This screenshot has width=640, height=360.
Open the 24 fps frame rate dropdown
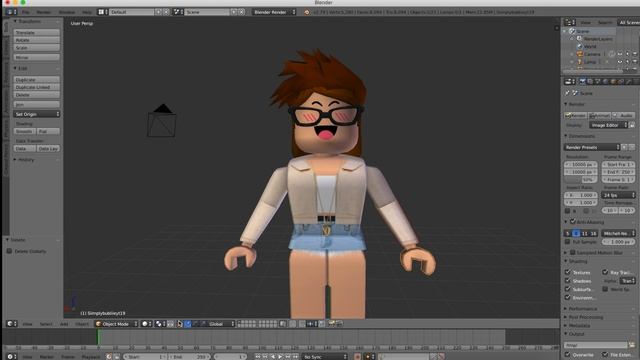pyautogui.click(x=618, y=195)
